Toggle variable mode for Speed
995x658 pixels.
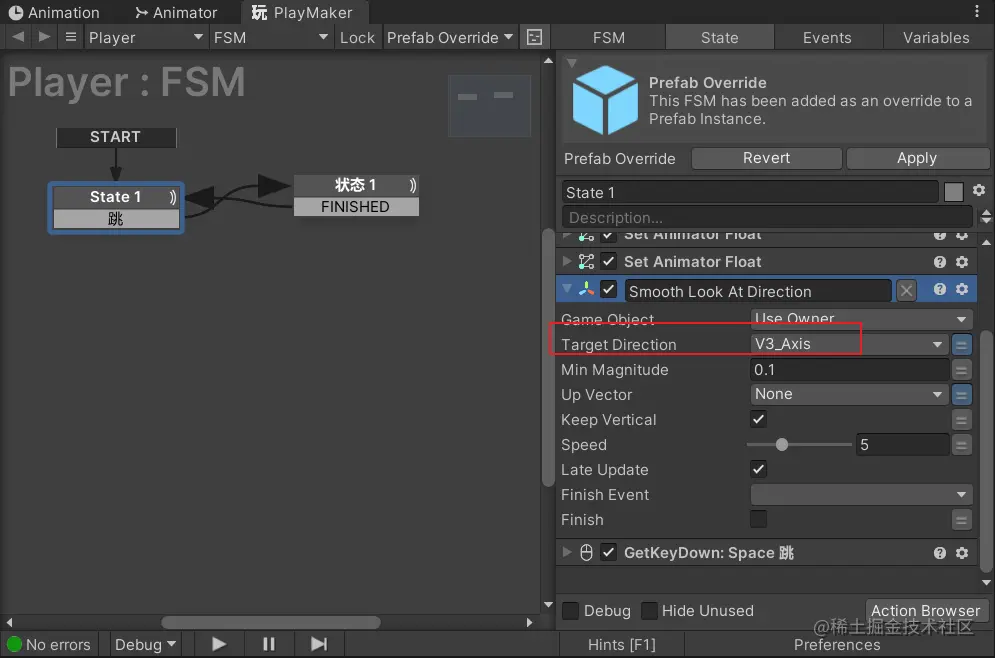point(961,445)
